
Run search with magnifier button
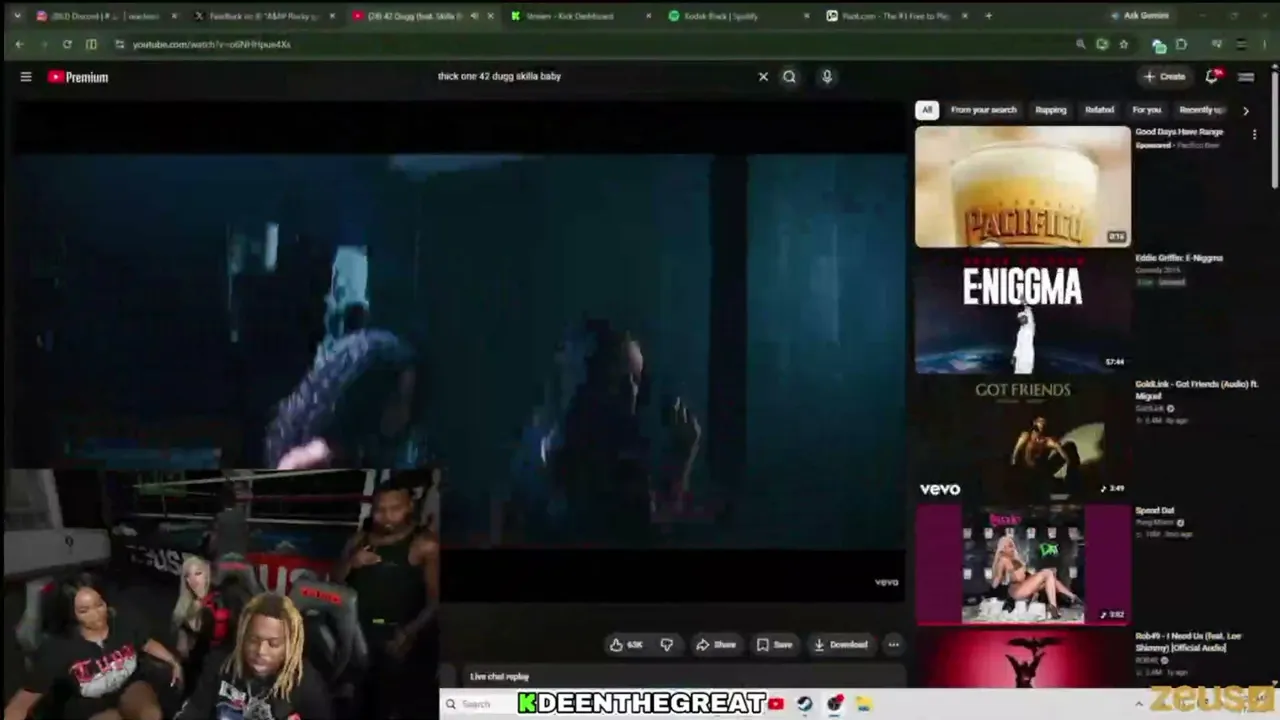(790, 76)
